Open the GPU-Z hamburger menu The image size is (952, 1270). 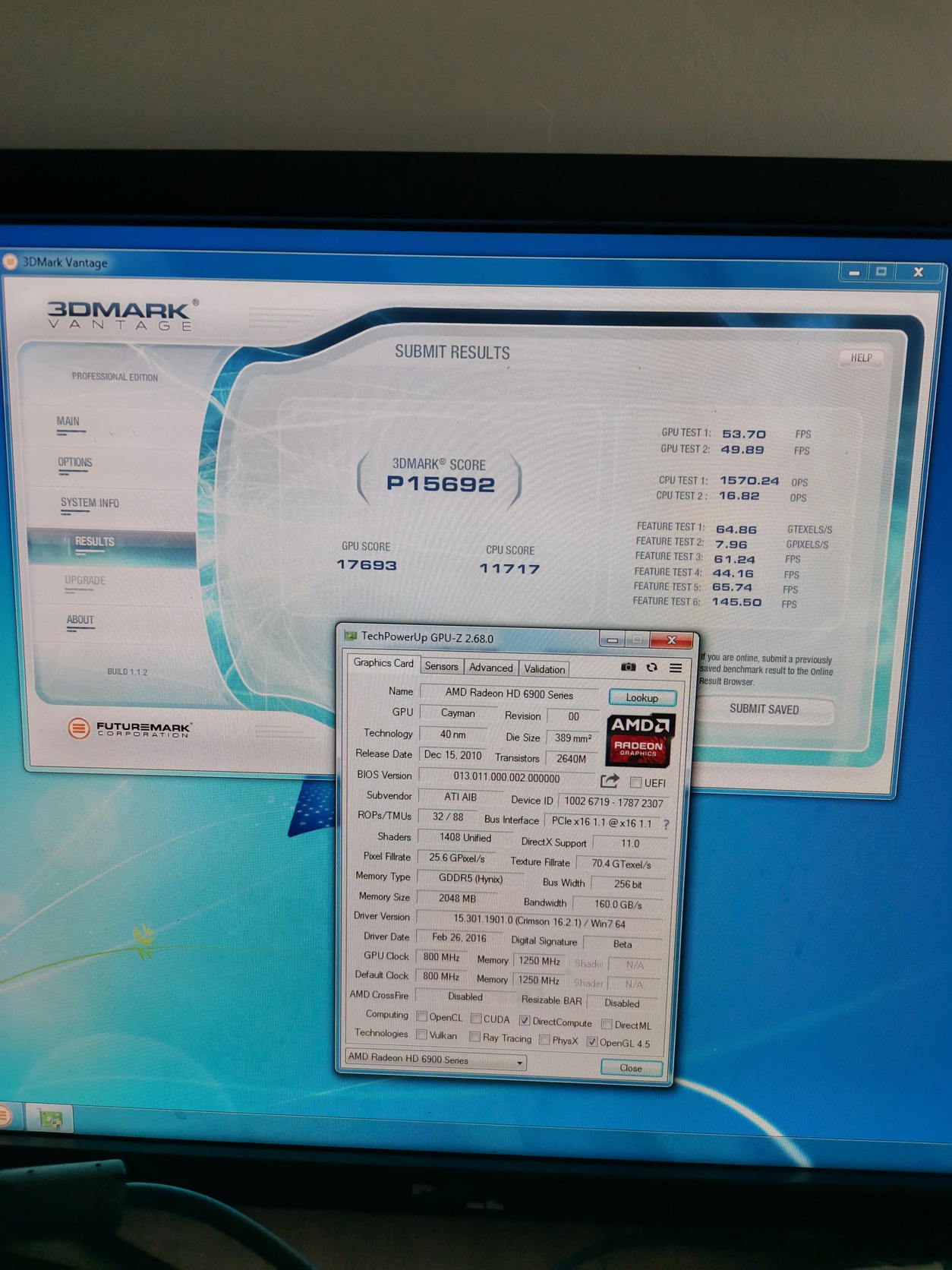point(675,668)
